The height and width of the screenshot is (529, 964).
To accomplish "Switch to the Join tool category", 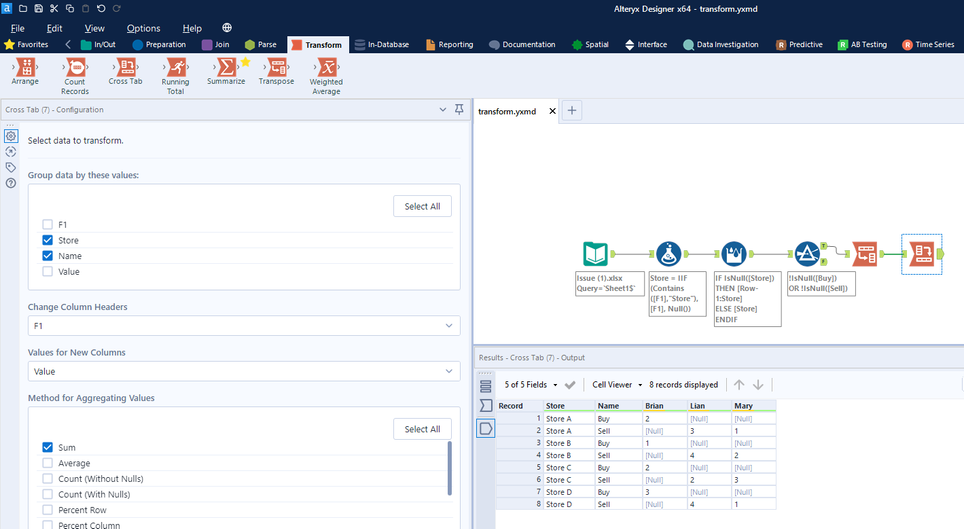I will click(216, 44).
